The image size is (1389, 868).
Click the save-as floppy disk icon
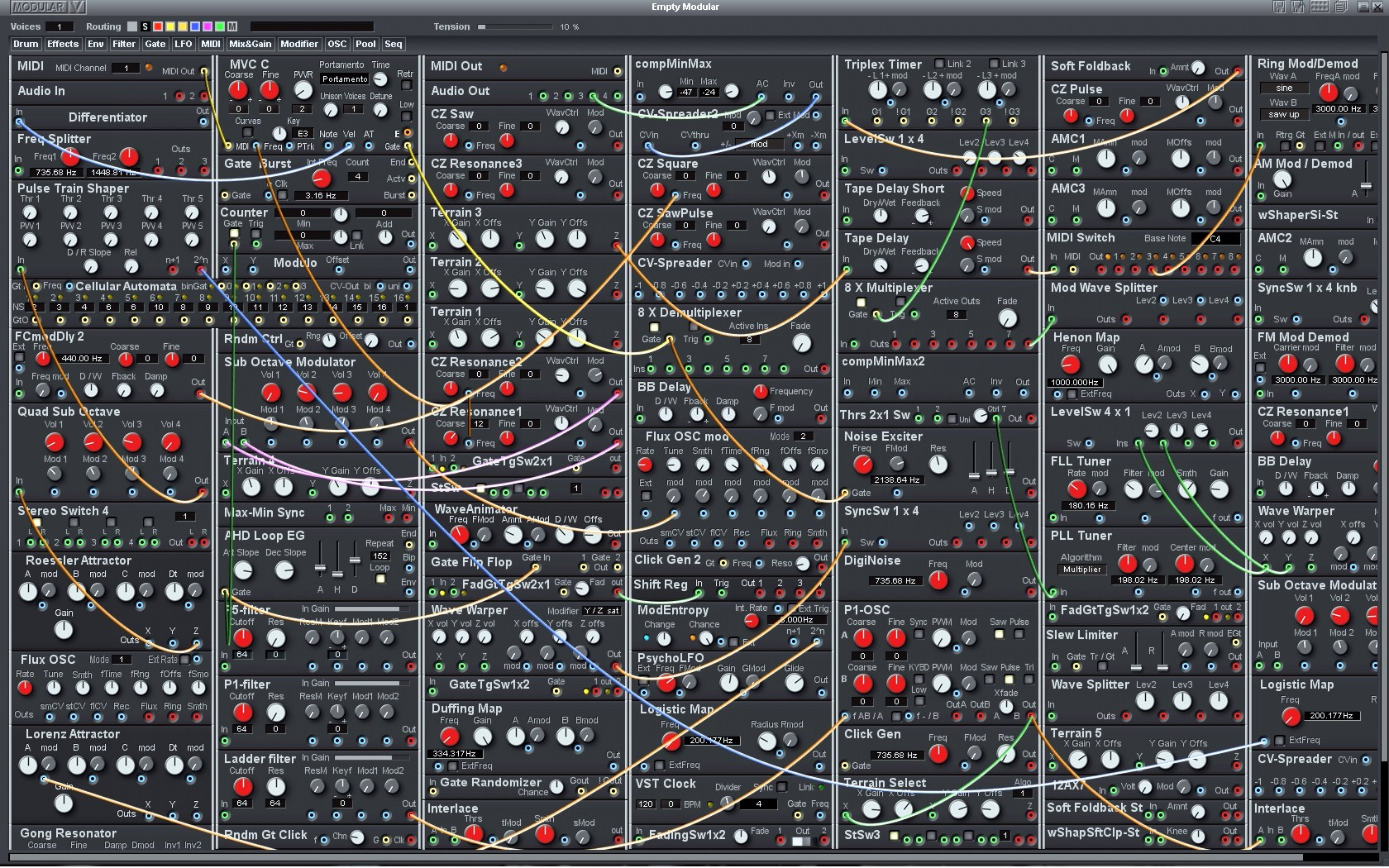click(x=1297, y=7)
